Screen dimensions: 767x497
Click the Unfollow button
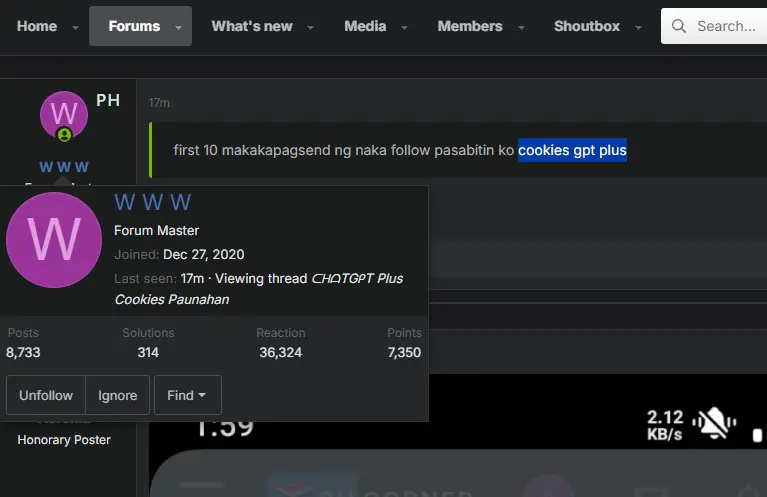coord(46,395)
